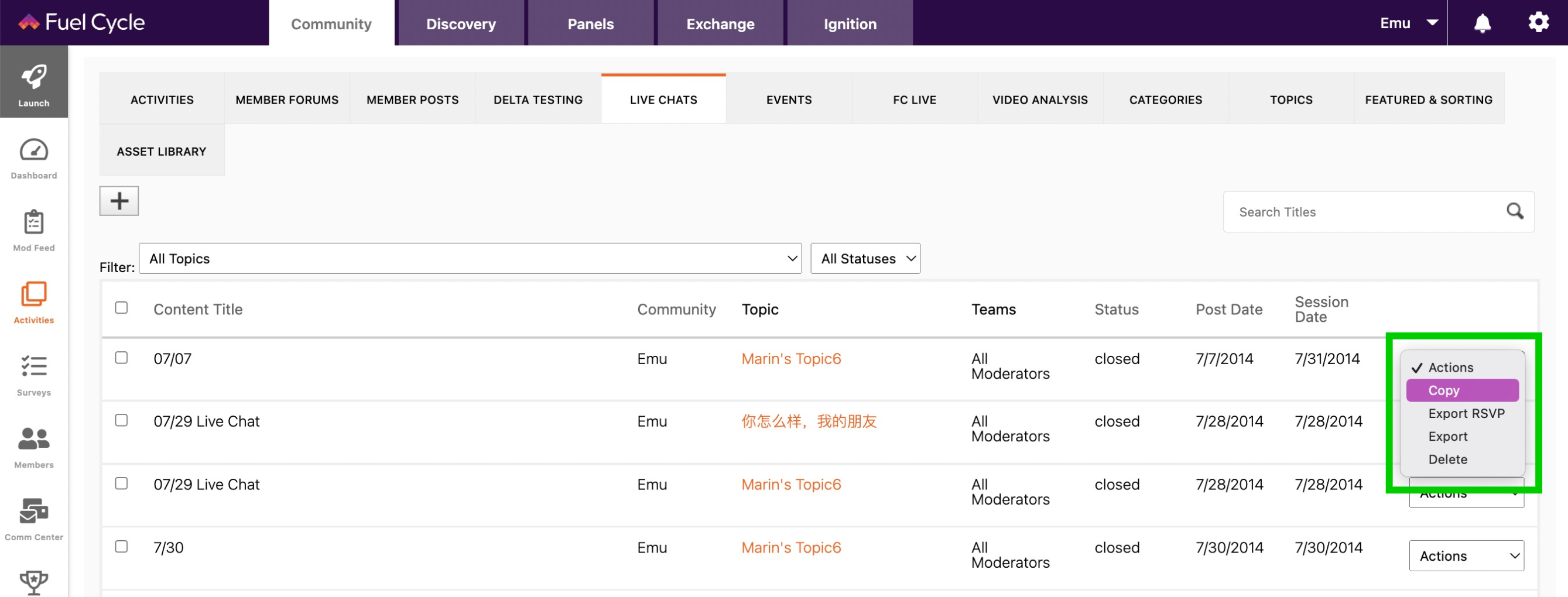Open Marin's Topic6 link in 07/07 row
Screen dimensions: 1568x597
(x=790, y=358)
